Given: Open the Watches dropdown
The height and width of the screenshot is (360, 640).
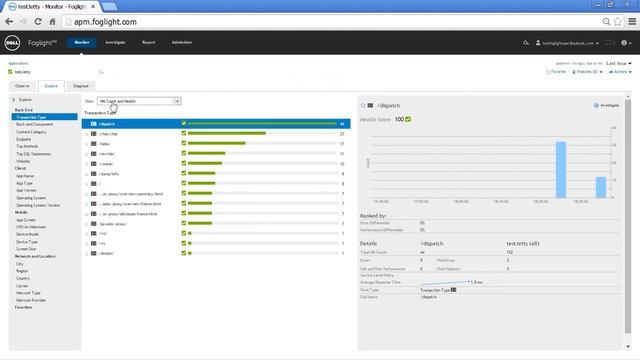Looking at the screenshot, I should pos(587,72).
